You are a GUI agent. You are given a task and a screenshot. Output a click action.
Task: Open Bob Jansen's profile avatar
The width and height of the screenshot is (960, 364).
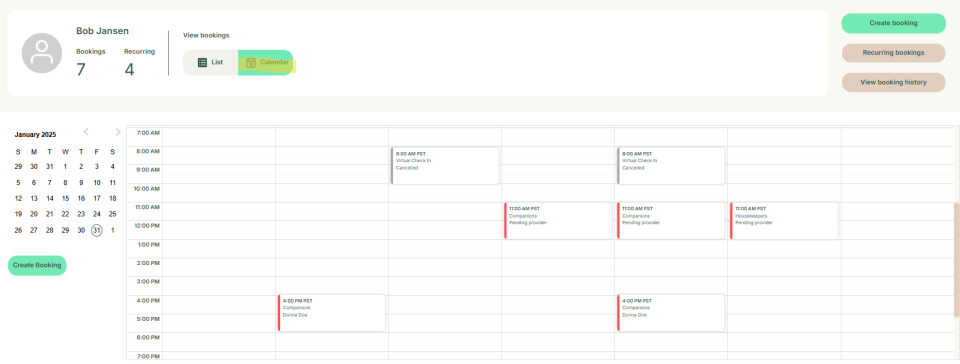click(x=42, y=53)
